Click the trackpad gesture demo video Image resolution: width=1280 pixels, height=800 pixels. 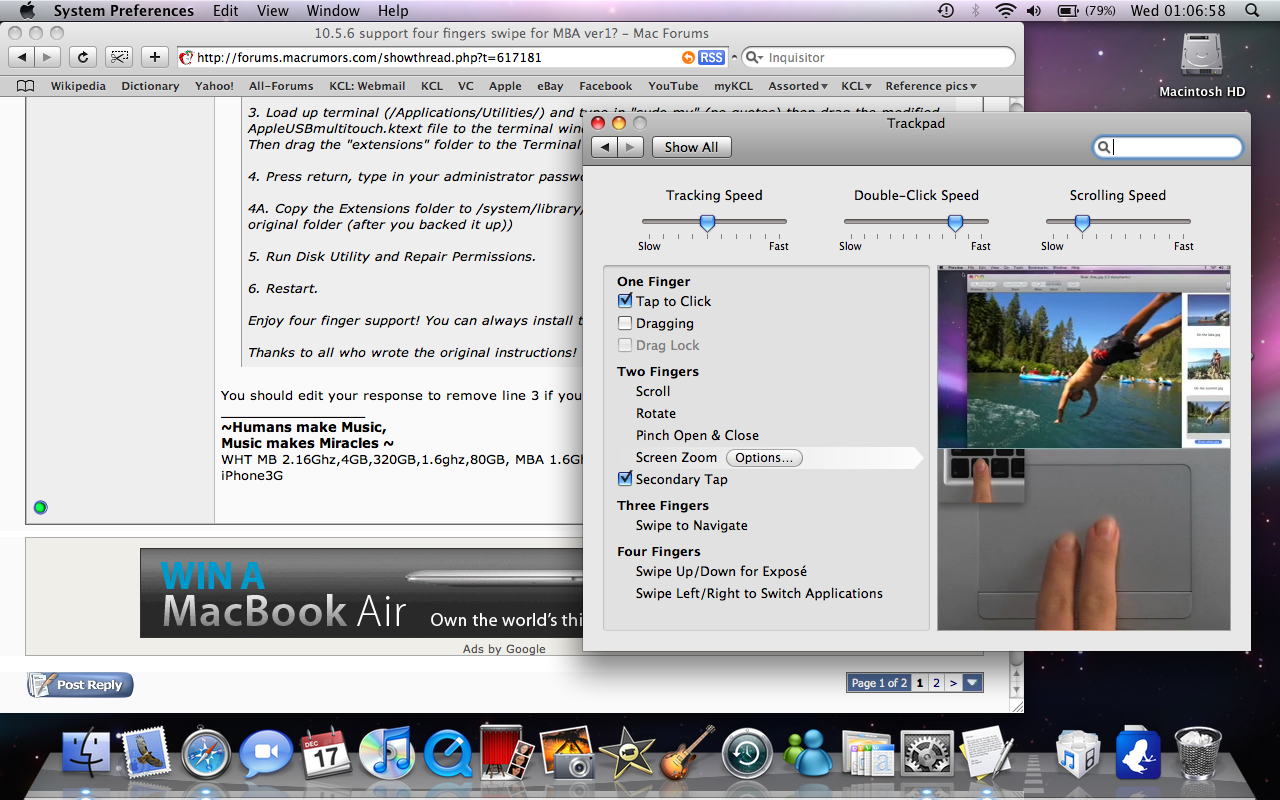[x=1083, y=447]
